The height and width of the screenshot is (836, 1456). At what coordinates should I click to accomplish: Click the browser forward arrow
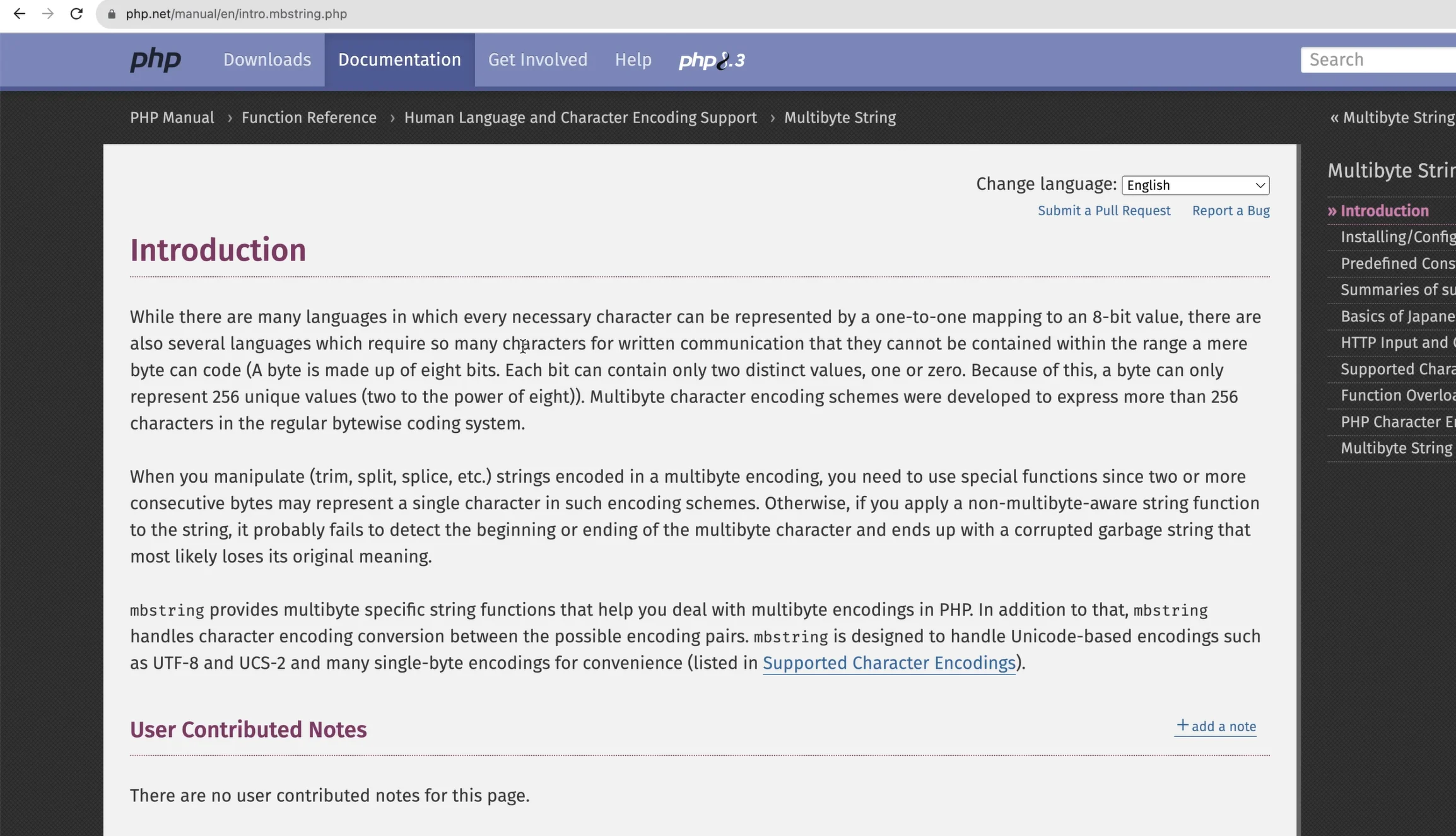[48, 14]
